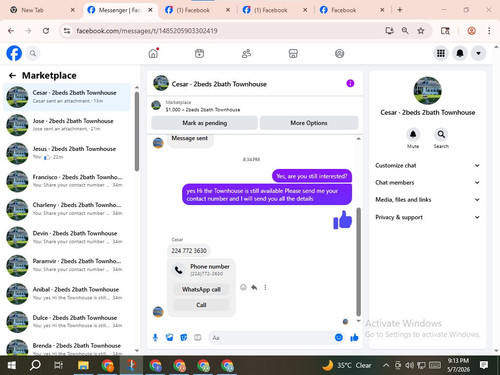Reply to Cesar's message arrow icon
Viewport: 500px width, 375px height.
[x=254, y=287]
